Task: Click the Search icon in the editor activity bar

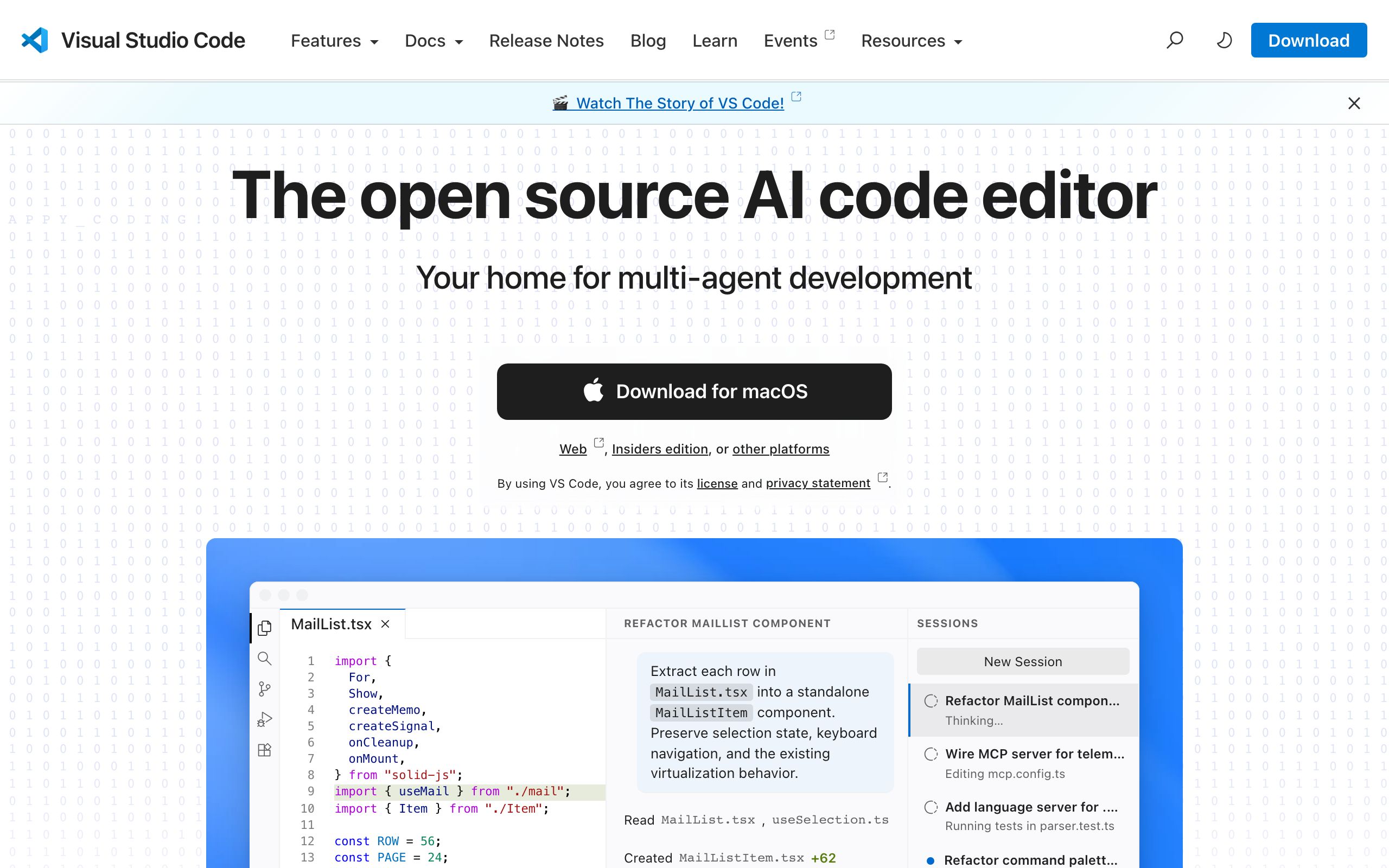Action: pos(265,659)
